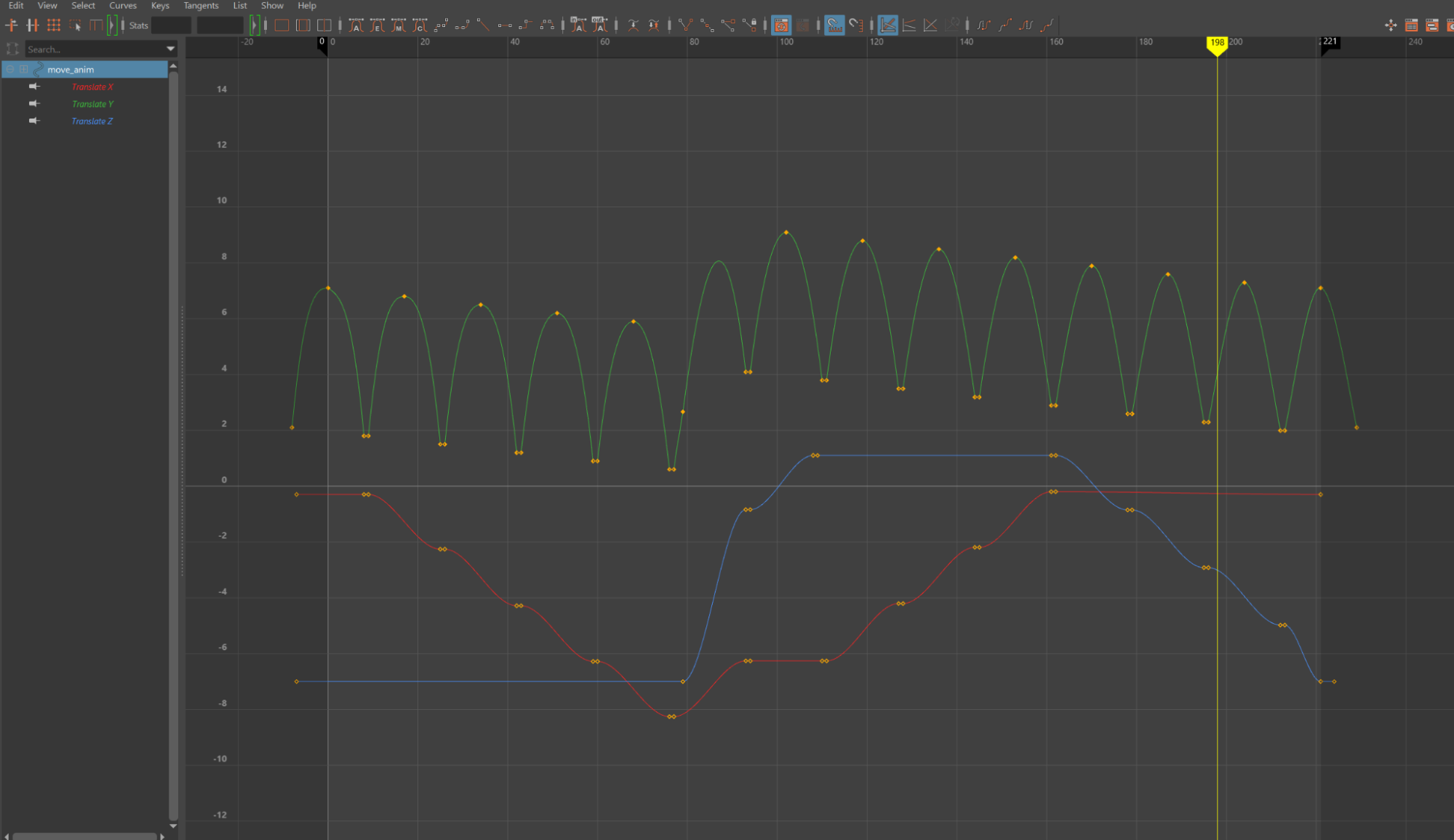Select the Insert Keys tool
The height and width of the screenshot is (840, 1454).
pyautogui.click(x=33, y=25)
